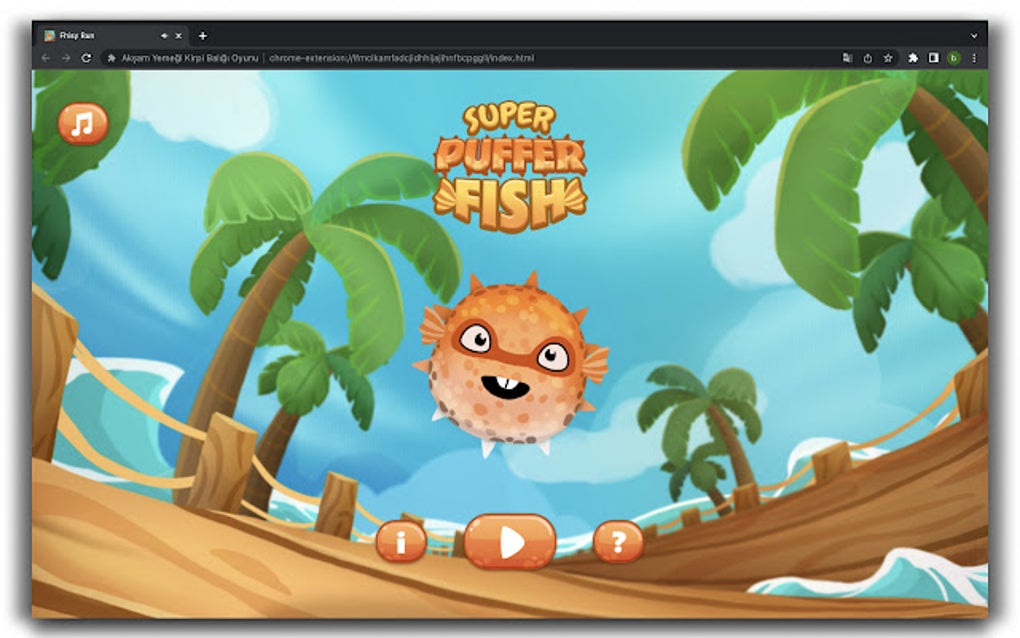Open the Extensions puzzle icon

pyautogui.click(x=914, y=58)
